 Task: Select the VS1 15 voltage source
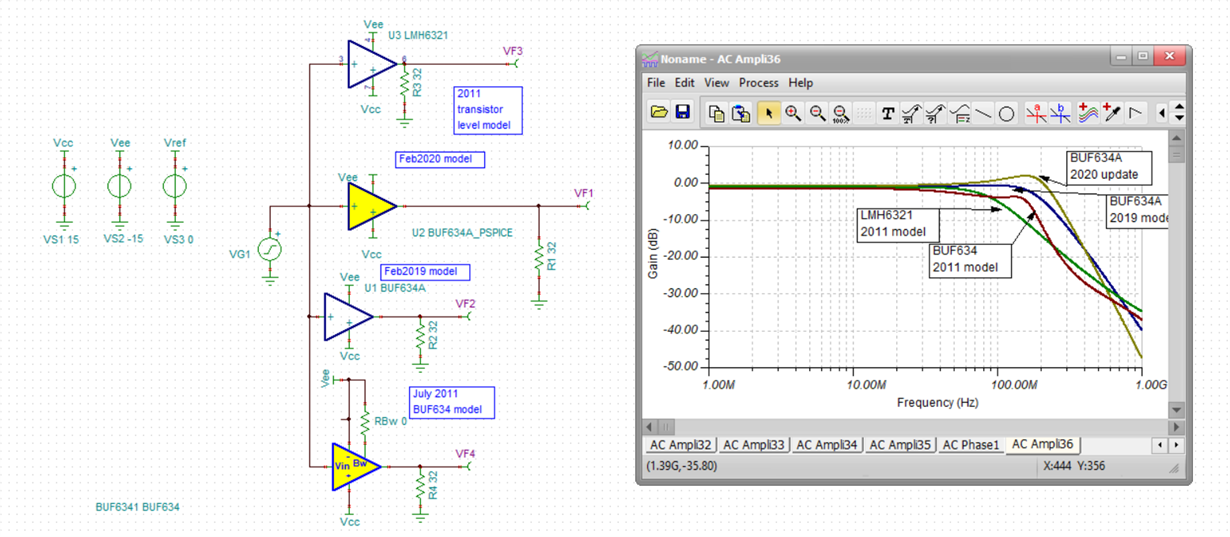click(64, 186)
